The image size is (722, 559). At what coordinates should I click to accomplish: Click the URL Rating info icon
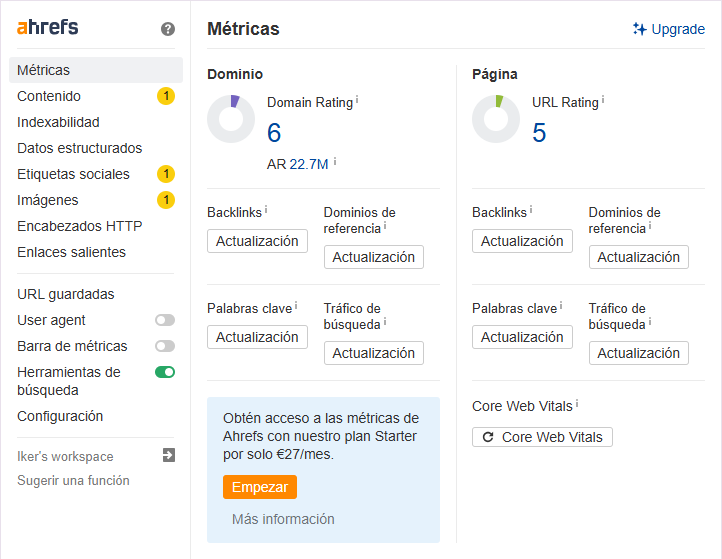(x=603, y=99)
